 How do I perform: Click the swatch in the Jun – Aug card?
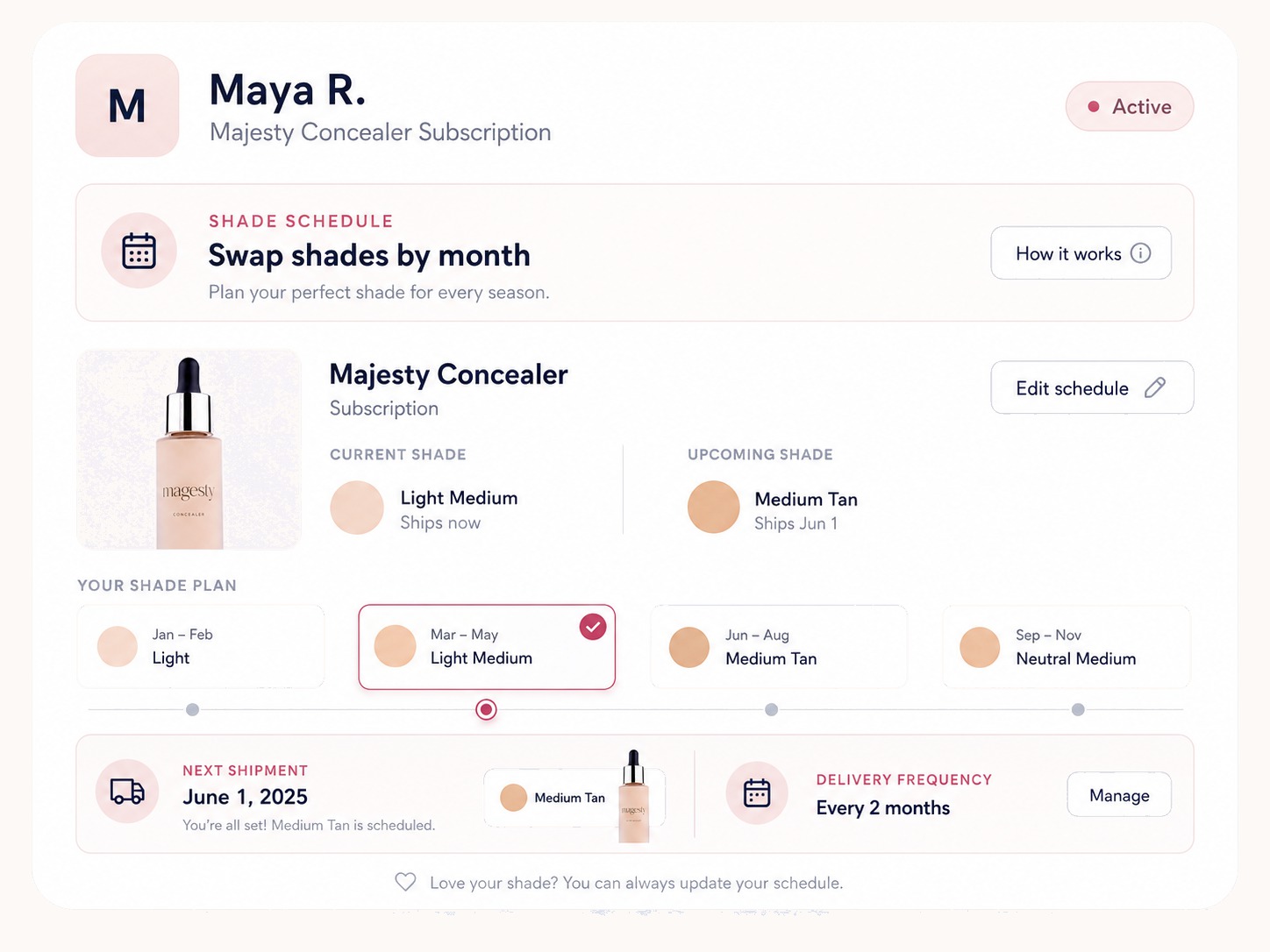pos(689,648)
